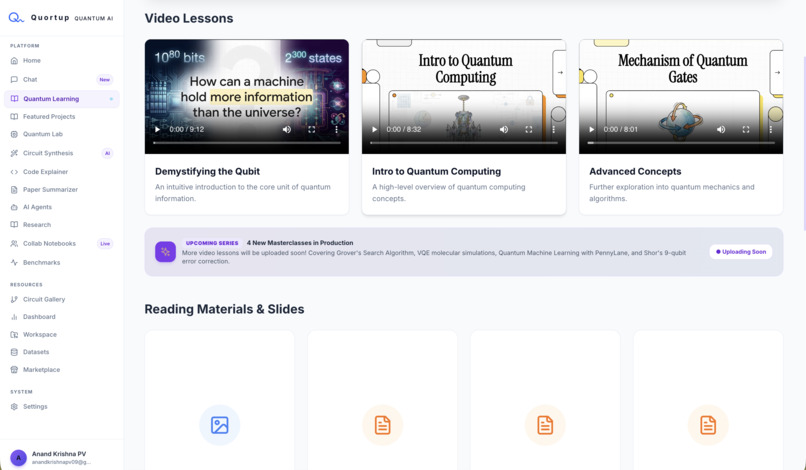Open more options on Intro video

click(554, 130)
